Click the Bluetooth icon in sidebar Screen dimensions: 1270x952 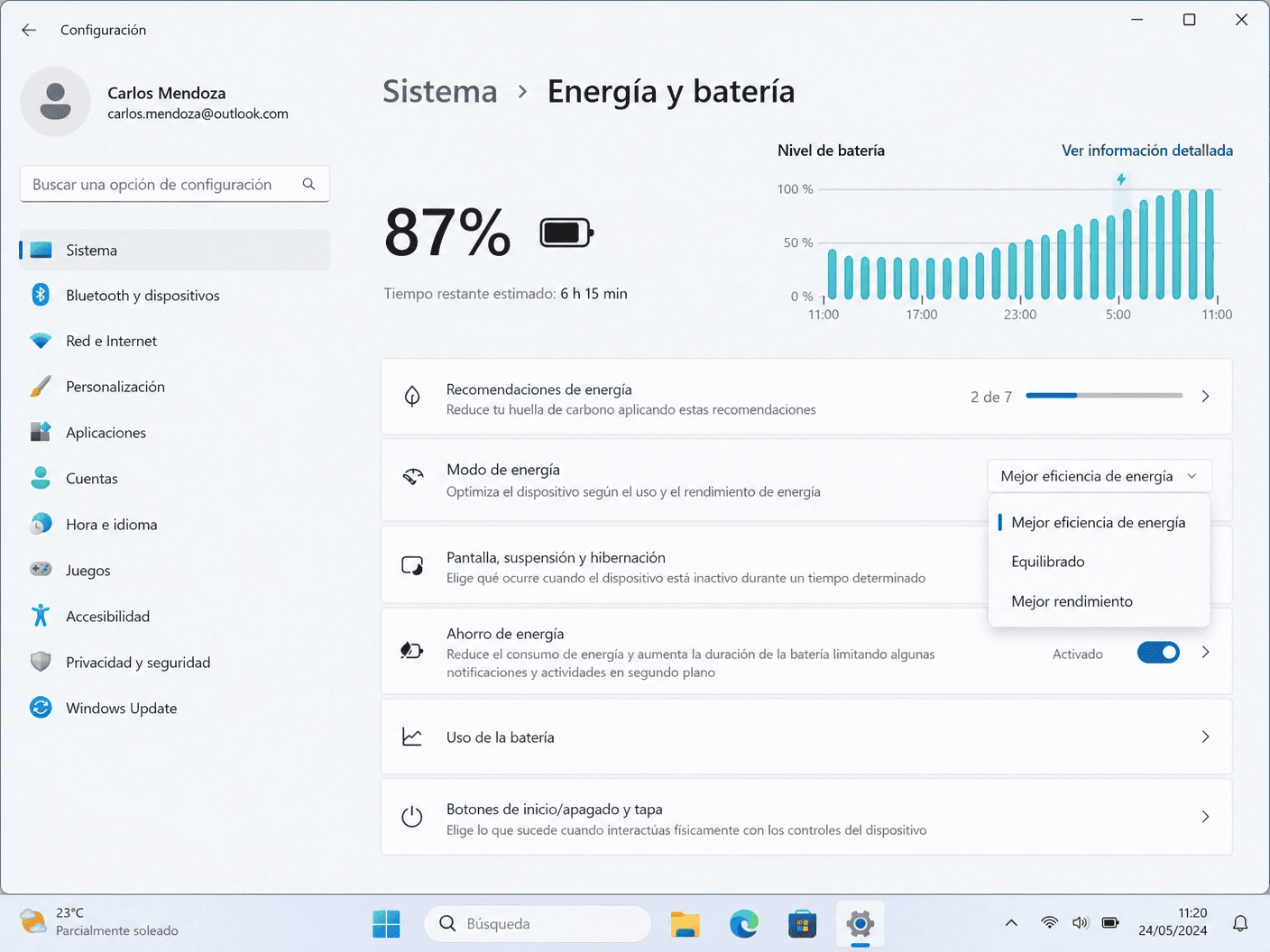[41, 295]
